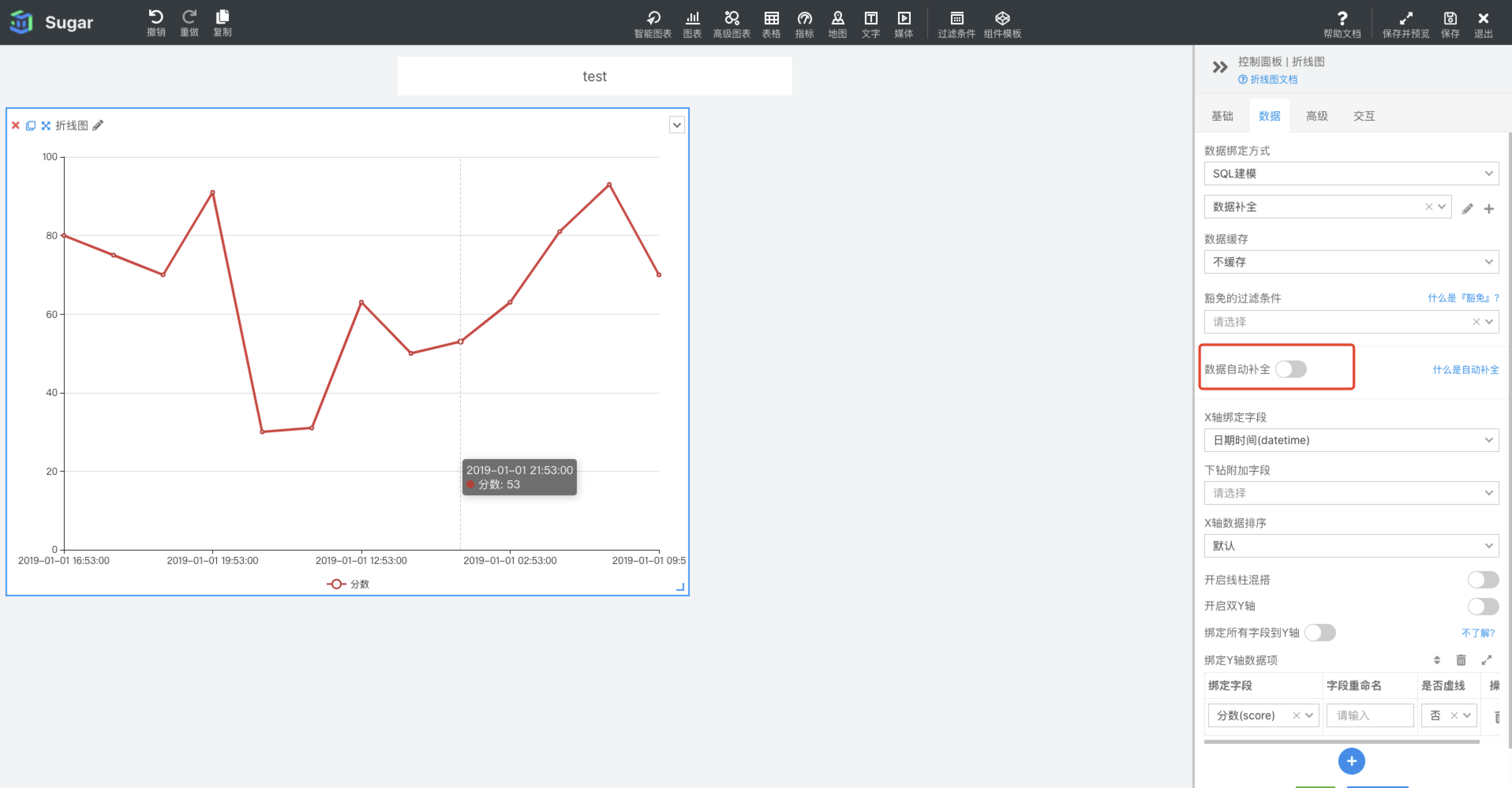Click the test dashboard title
Image resolution: width=1512 pixels, height=788 pixels.
[595, 76]
